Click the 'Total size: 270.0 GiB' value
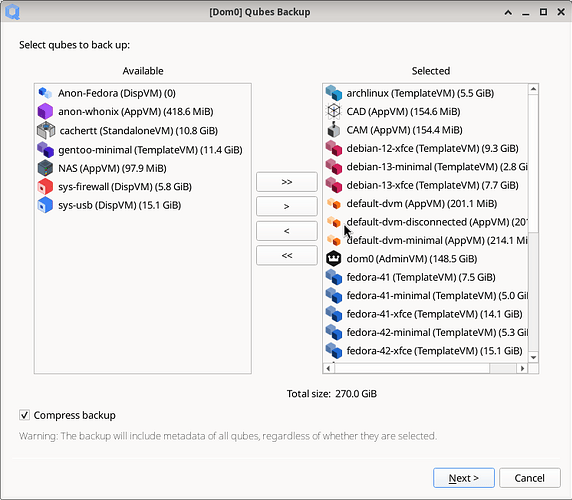 pyautogui.click(x=356, y=394)
